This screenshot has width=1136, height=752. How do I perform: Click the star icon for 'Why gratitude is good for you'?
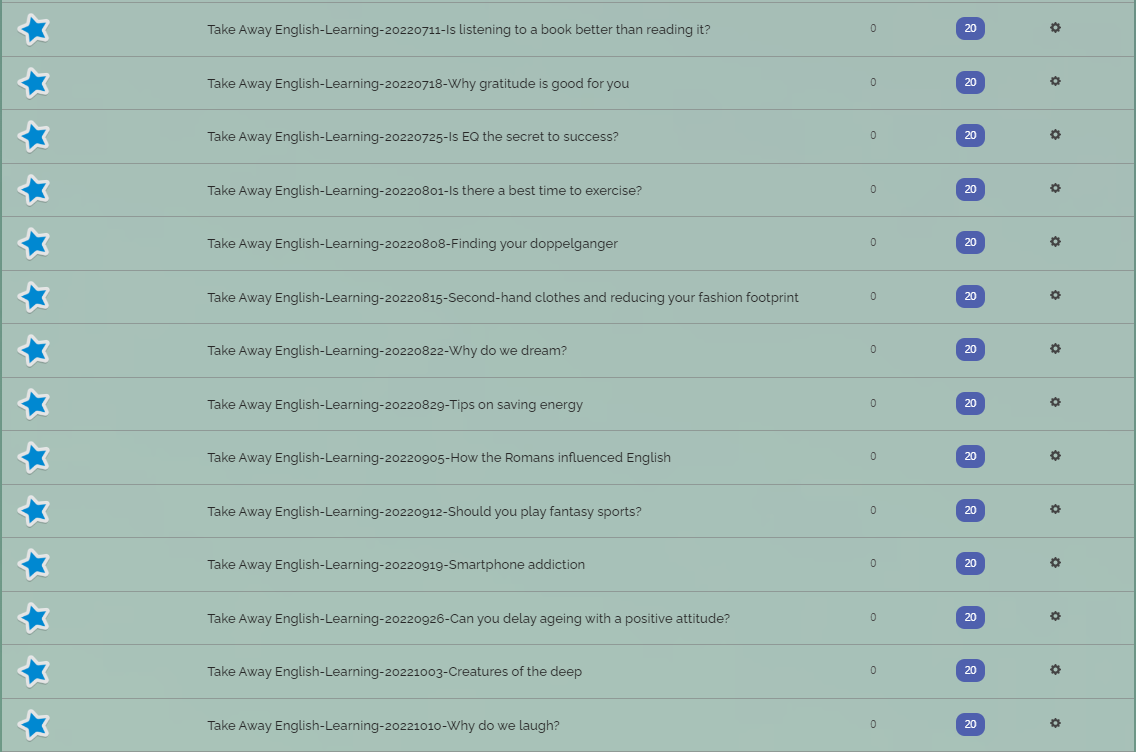pyautogui.click(x=33, y=83)
